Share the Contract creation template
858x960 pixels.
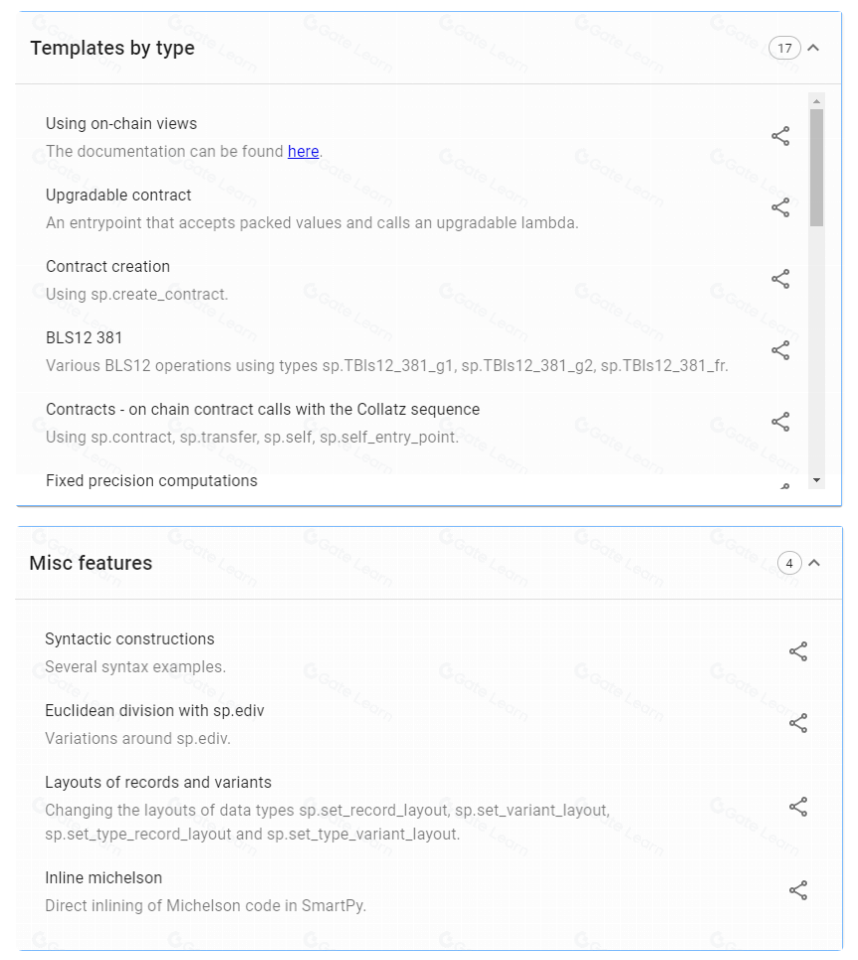pos(780,280)
